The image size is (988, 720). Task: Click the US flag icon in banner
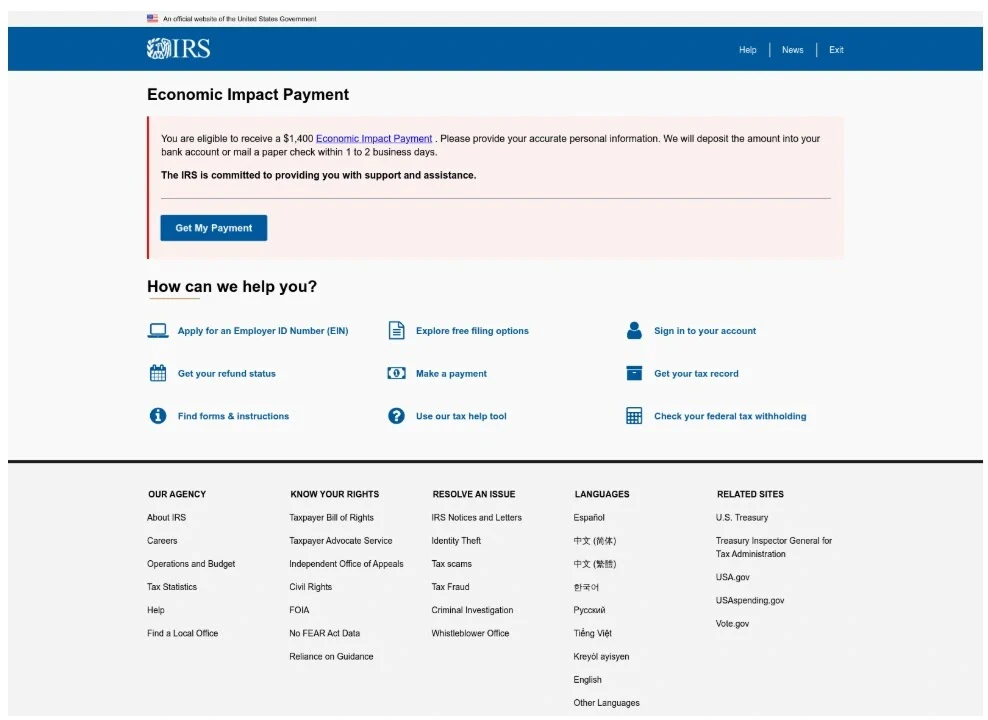152,18
